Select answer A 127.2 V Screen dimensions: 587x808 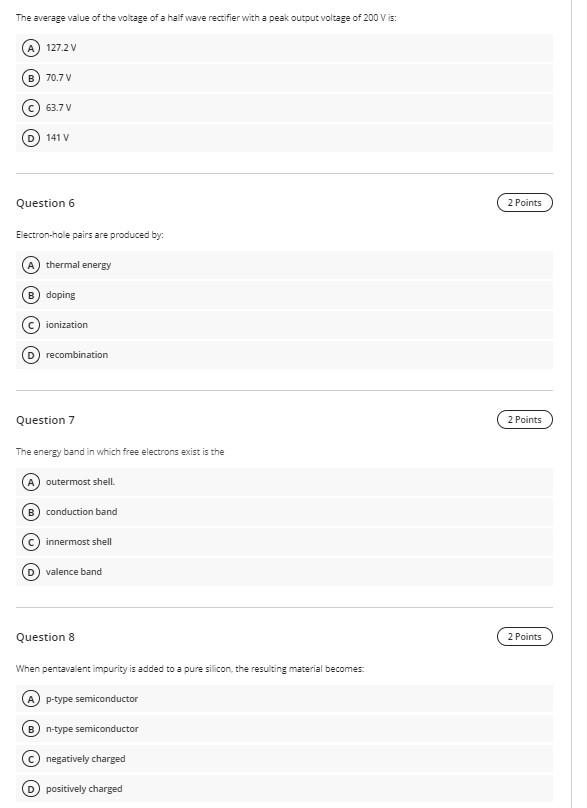pyautogui.click(x=284, y=48)
